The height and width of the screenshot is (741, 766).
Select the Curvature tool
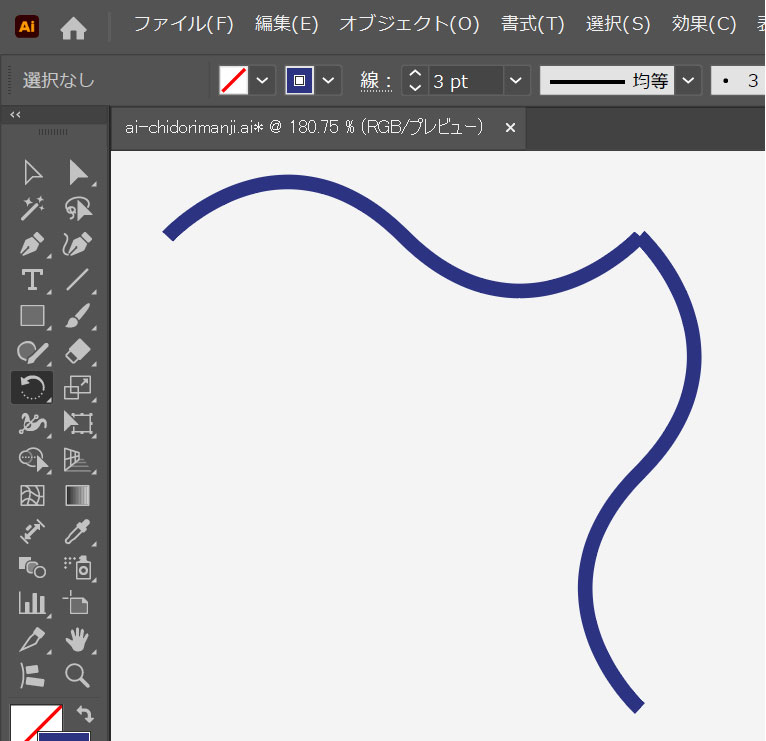point(77,244)
